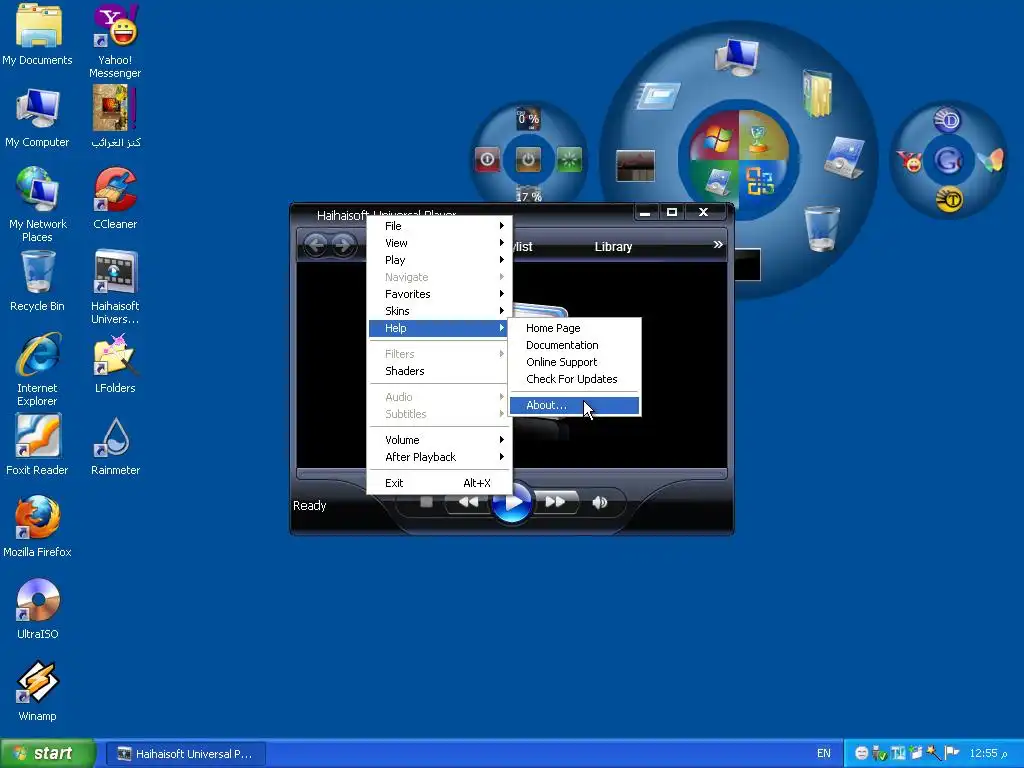Click the player's stop button
1024x768 pixels.
(x=426, y=502)
